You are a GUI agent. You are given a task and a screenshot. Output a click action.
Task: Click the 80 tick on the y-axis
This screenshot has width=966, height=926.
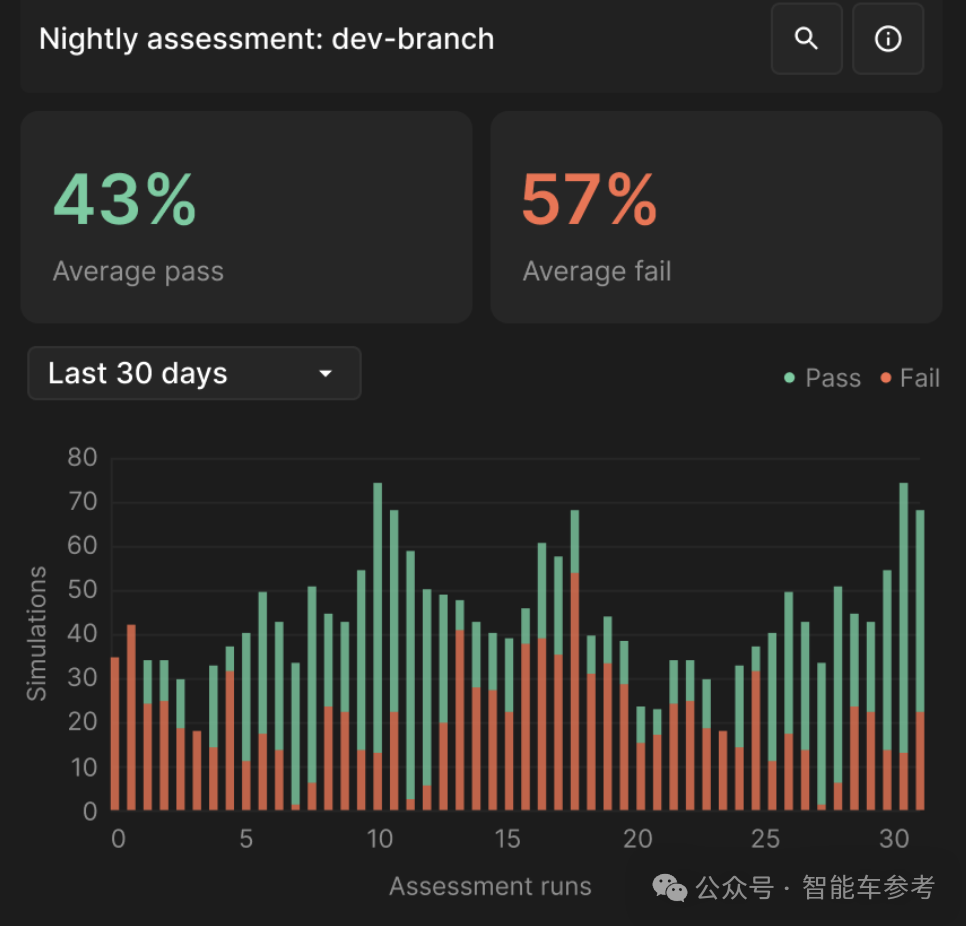[x=82, y=458]
